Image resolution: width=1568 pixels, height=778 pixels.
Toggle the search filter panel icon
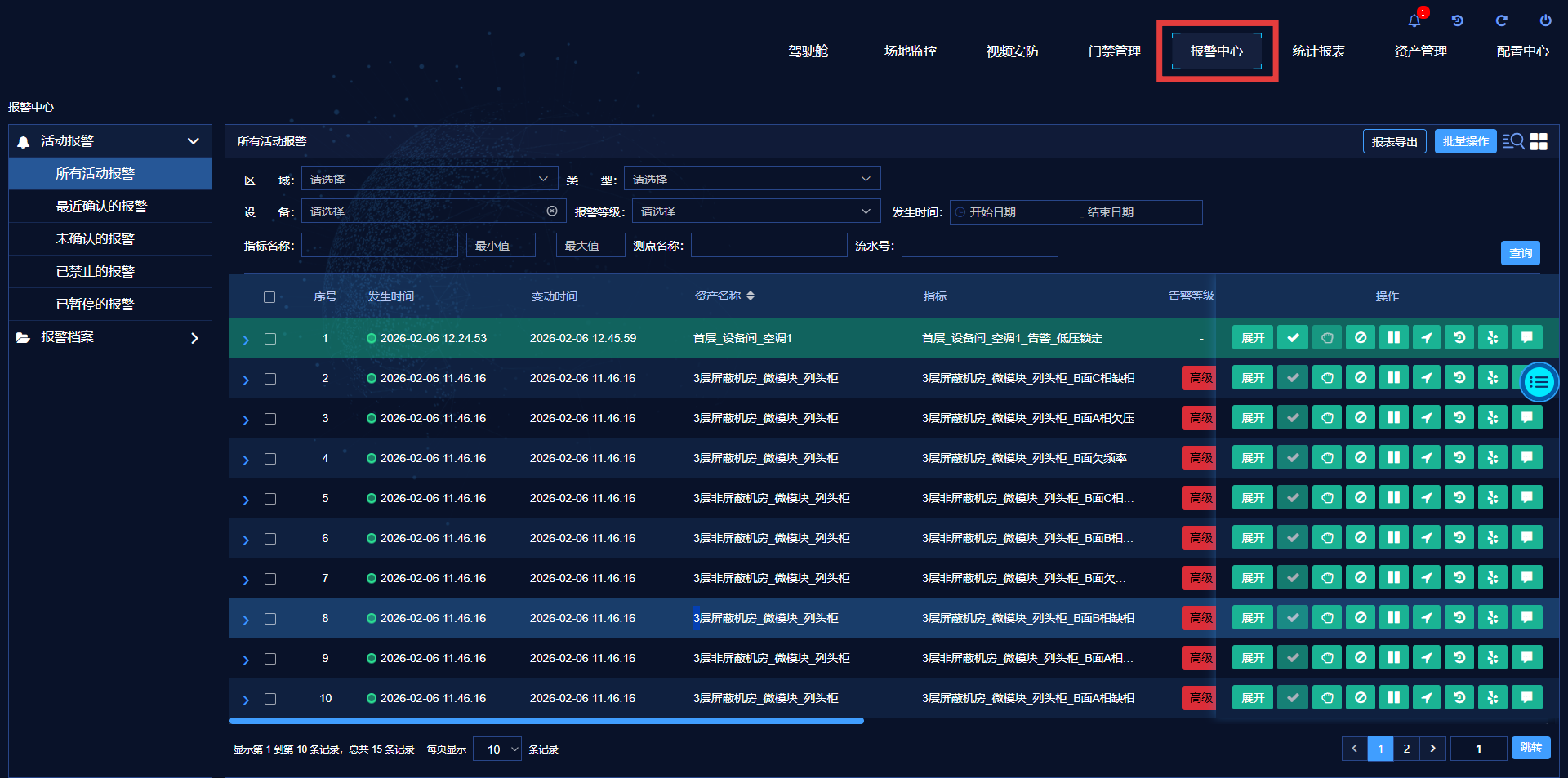click(x=1513, y=141)
